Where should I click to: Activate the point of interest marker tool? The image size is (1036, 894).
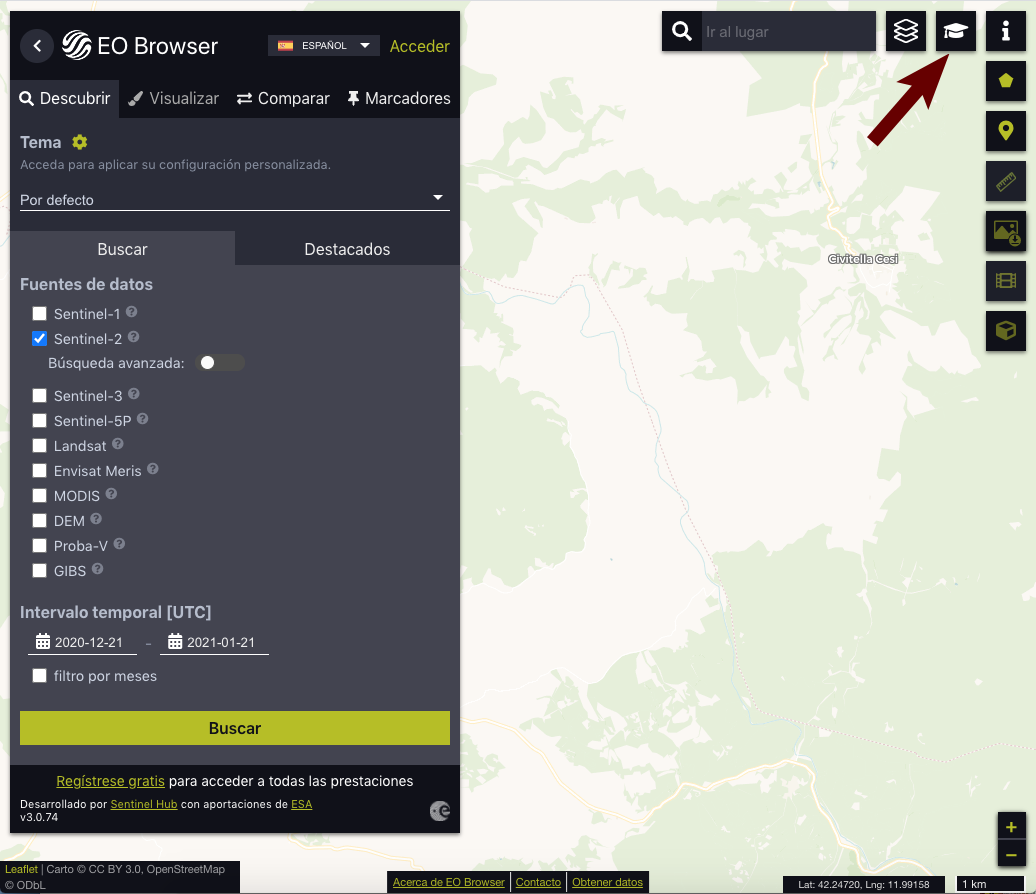(1005, 131)
